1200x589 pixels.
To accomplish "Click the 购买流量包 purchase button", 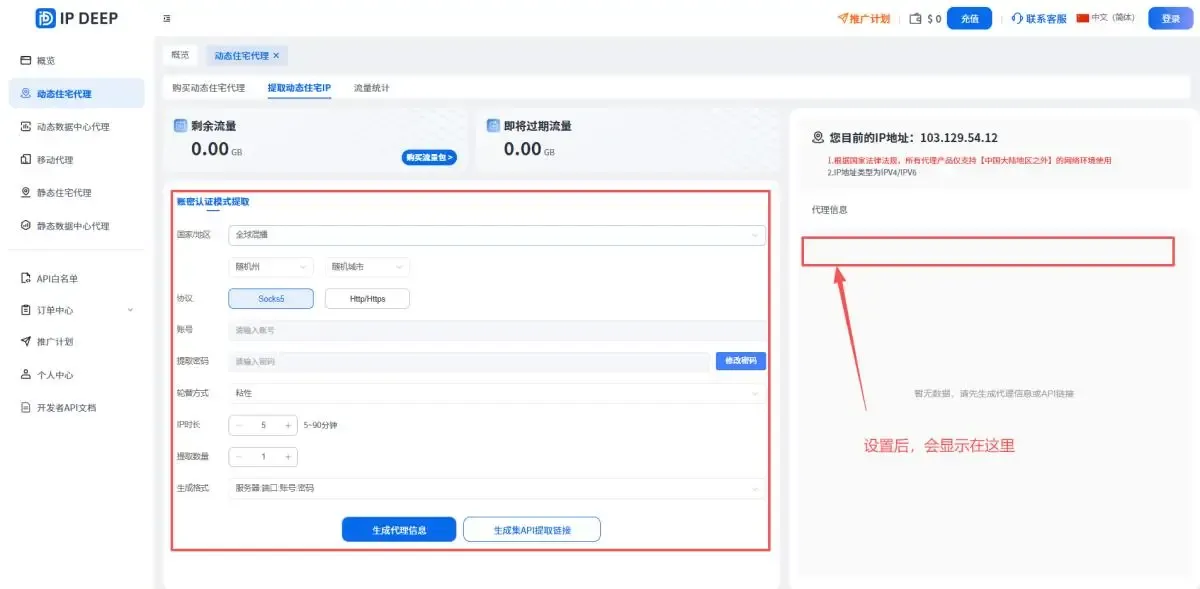I will 431,157.
